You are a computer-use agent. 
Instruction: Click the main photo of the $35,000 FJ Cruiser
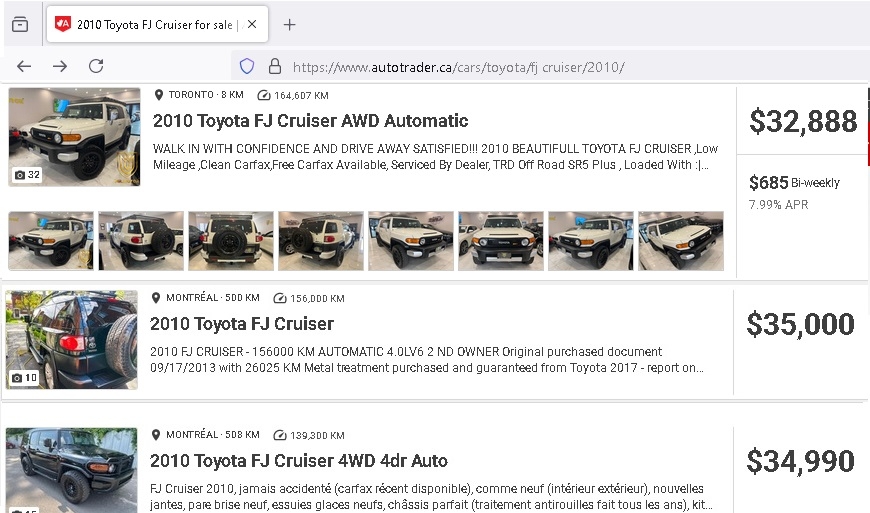pyautogui.click(x=72, y=339)
